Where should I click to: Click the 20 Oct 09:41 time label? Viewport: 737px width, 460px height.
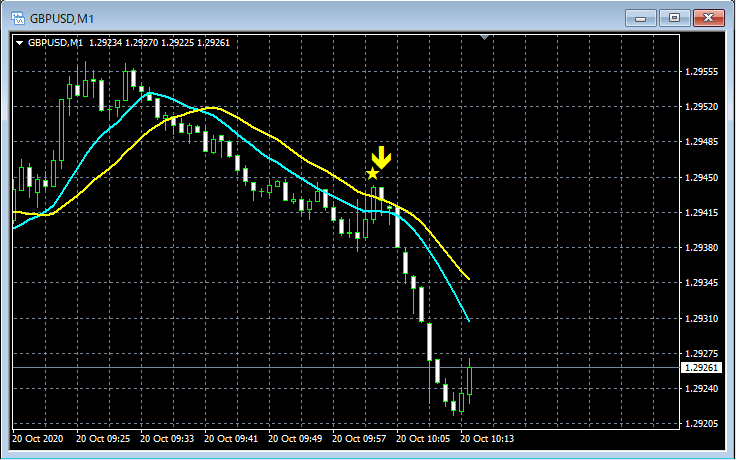pyautogui.click(x=231, y=439)
